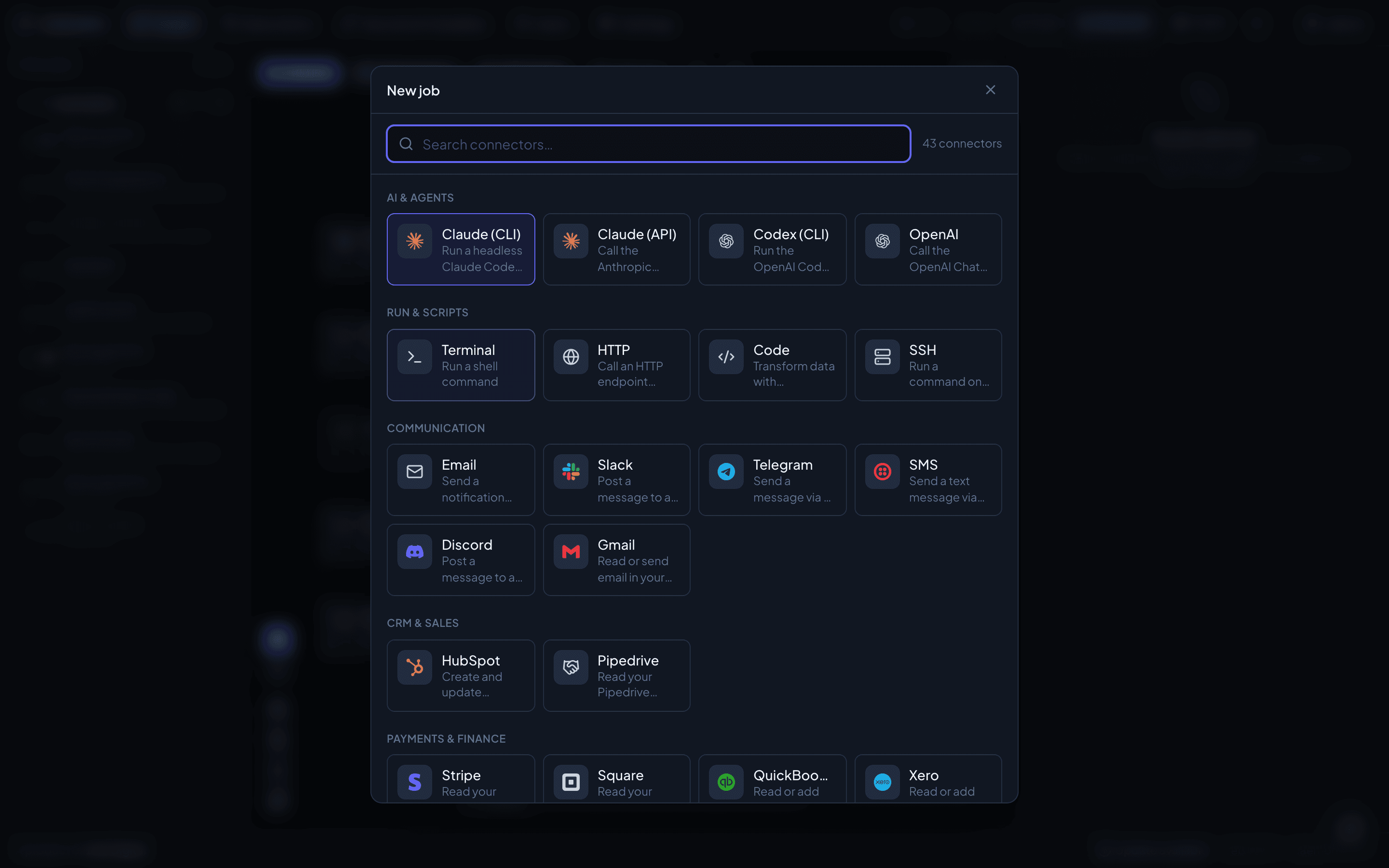Click the Slack logo icon
The width and height of the screenshot is (1389, 868).
coord(571,471)
